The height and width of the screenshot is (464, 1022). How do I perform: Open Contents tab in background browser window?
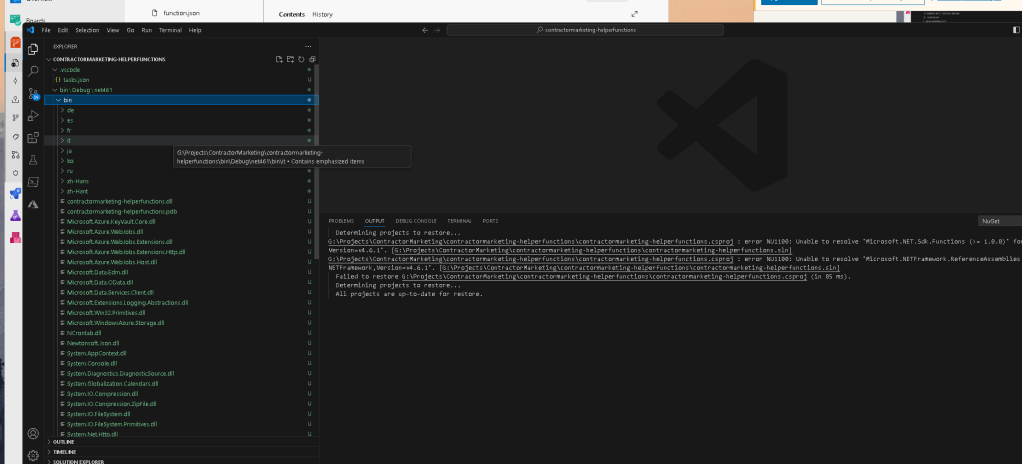291,14
